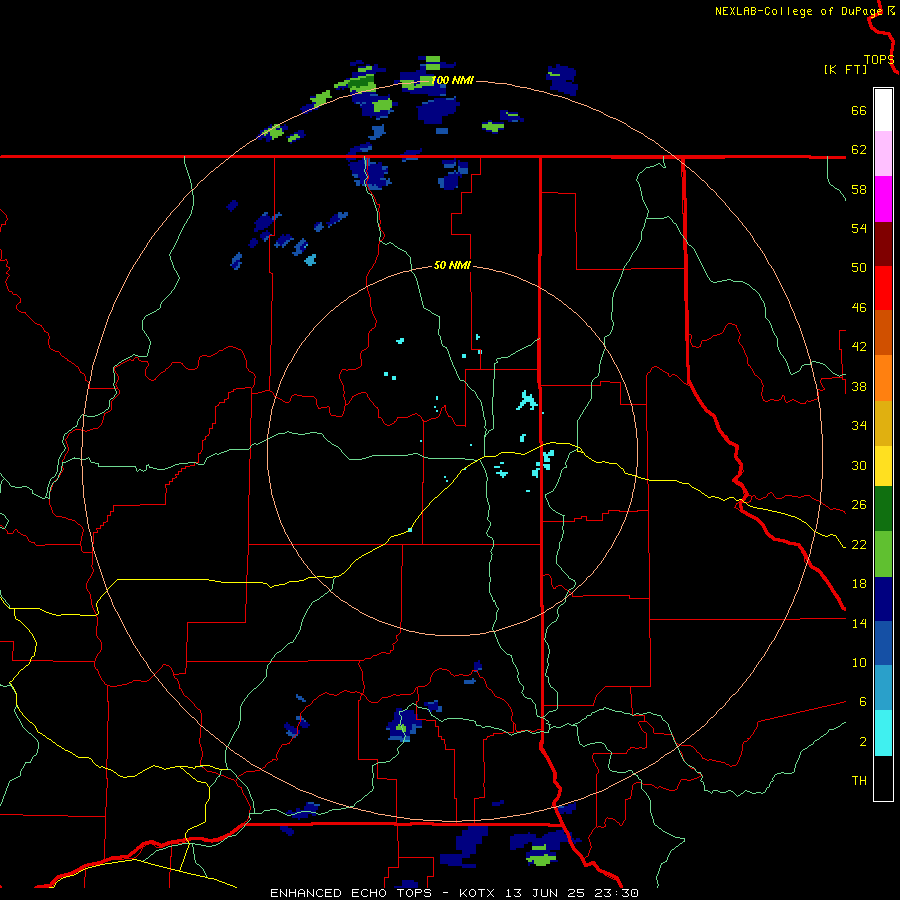Click the medium blue legend swatch
The image size is (900, 900).
pyautogui.click(x=883, y=643)
